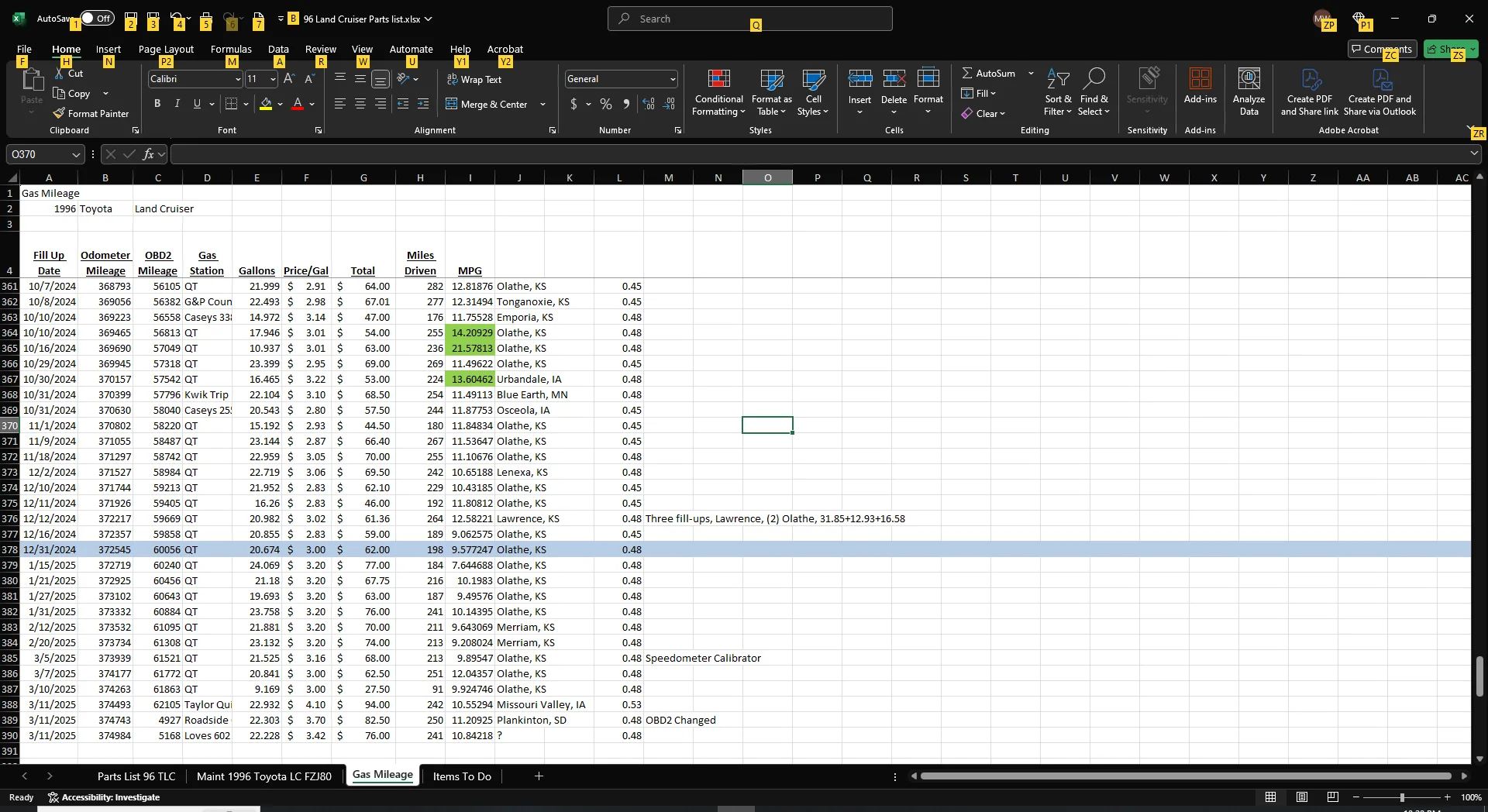Apply Comma Style format
Screen dimensions: 1488x812
click(627, 104)
